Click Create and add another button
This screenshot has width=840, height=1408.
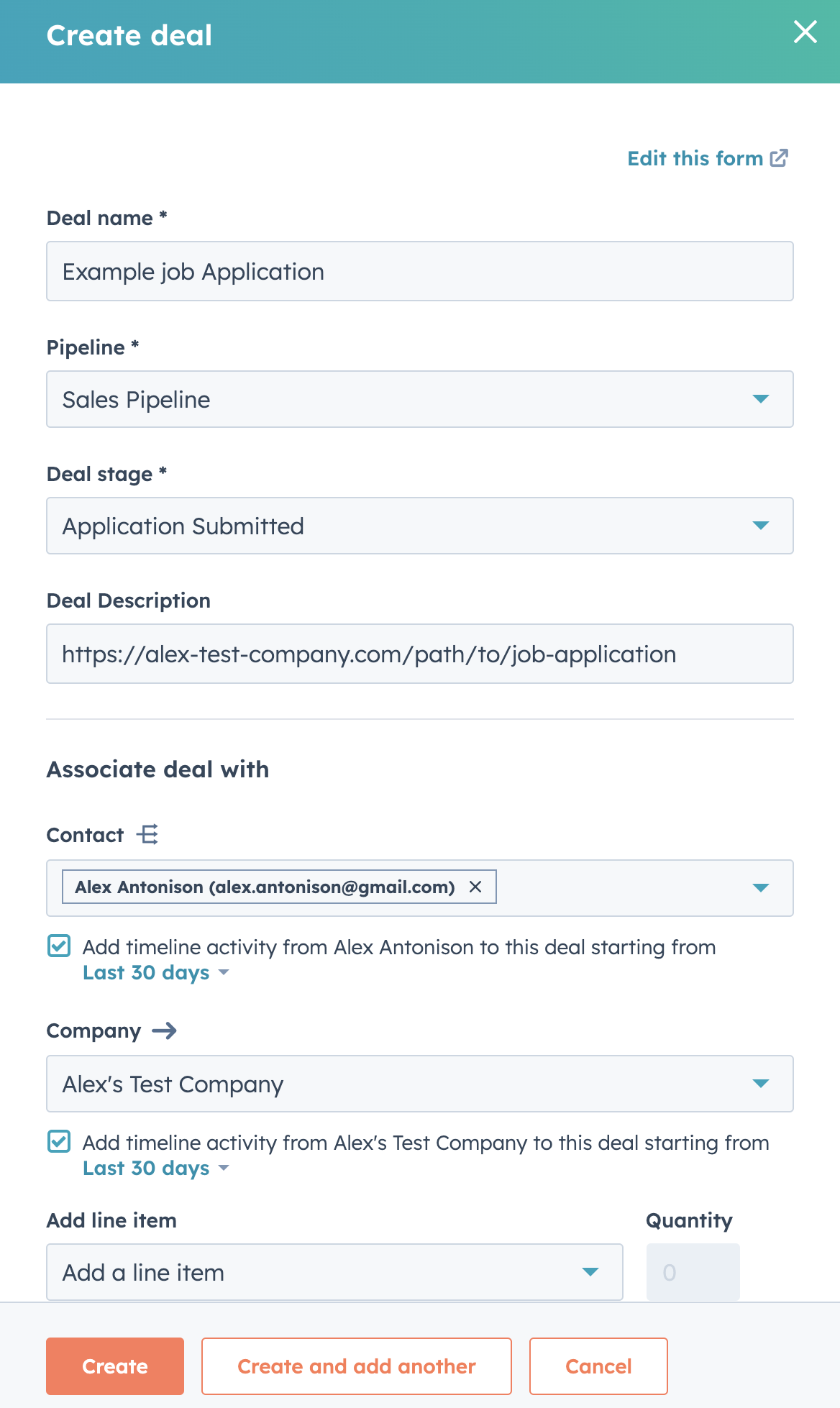357,1366
